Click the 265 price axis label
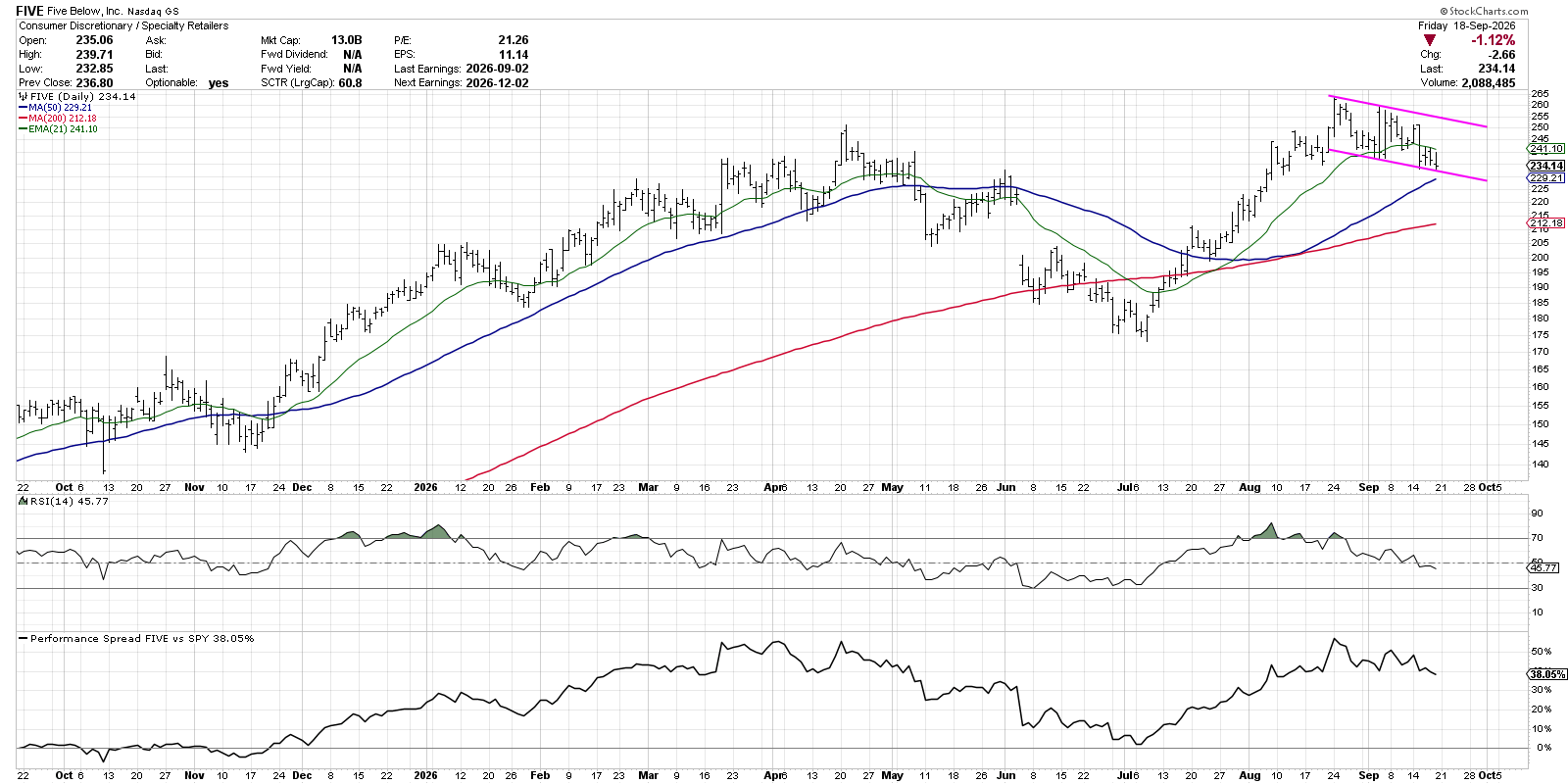 tap(1539, 94)
